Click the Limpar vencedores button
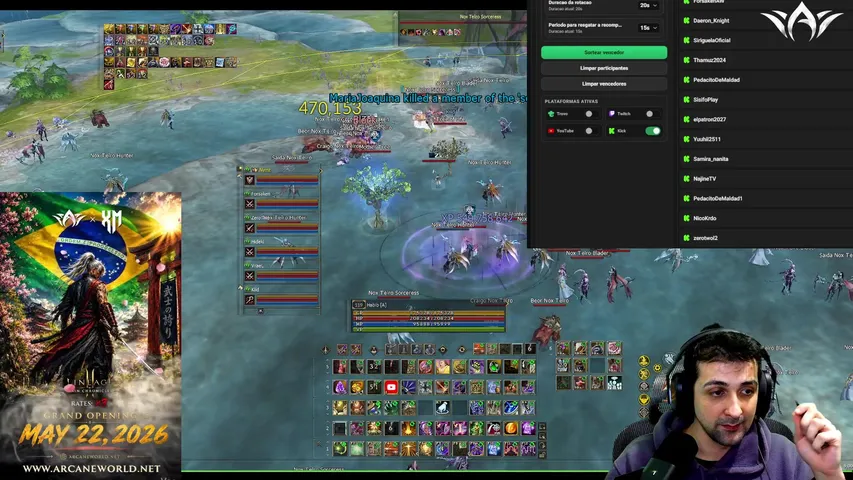Image resolution: width=853 pixels, height=480 pixels. coord(604,84)
